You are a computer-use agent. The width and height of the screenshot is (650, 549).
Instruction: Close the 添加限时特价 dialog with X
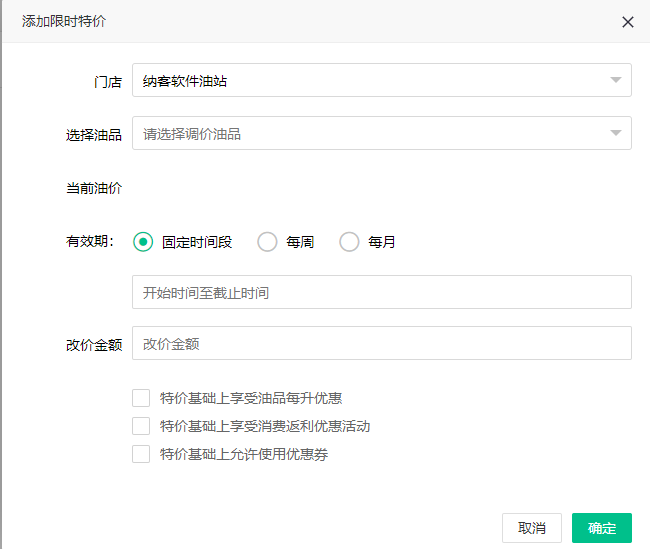(628, 22)
